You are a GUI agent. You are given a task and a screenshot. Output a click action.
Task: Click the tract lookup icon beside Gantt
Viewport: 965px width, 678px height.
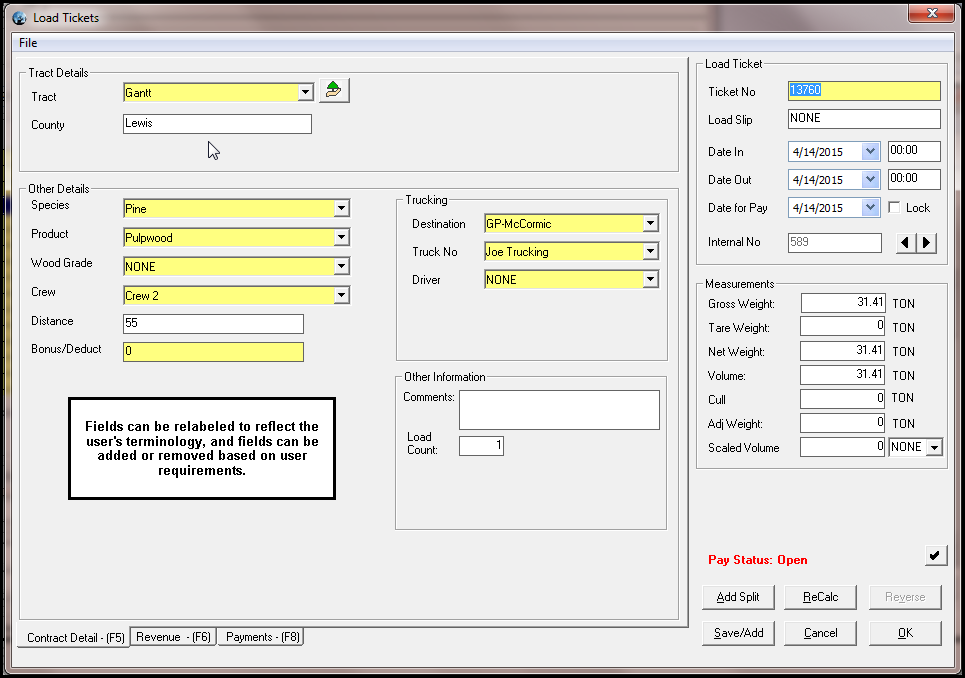334,90
